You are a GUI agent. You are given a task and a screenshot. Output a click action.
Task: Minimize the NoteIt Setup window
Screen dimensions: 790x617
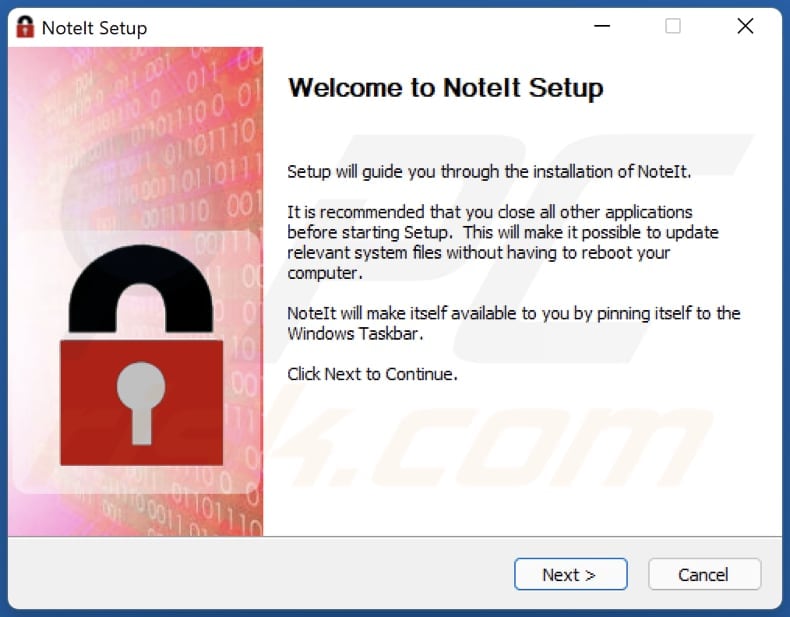(x=601, y=27)
